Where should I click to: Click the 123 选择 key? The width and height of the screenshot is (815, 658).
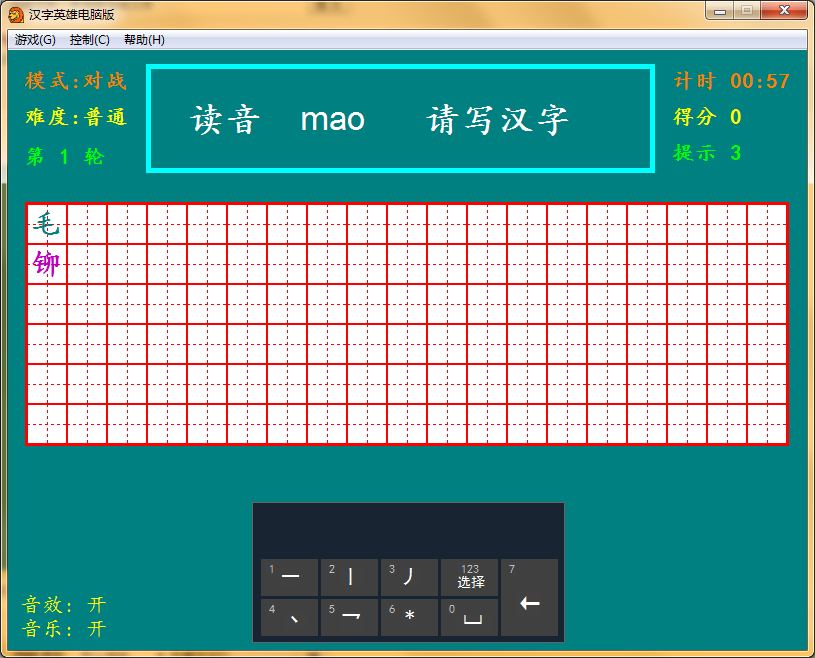point(469,577)
